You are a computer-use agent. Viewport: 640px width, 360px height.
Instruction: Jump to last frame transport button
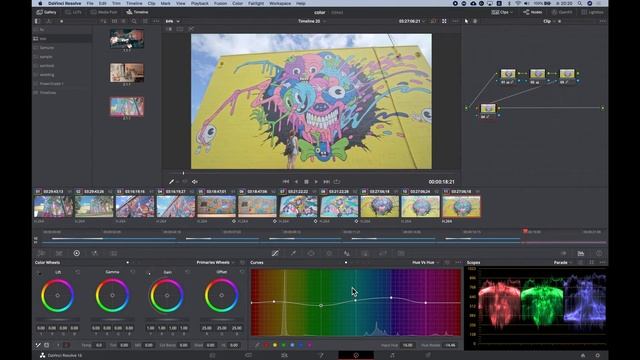[327, 182]
